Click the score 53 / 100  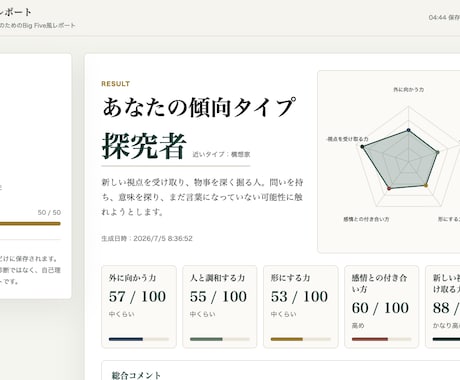[299, 297]
